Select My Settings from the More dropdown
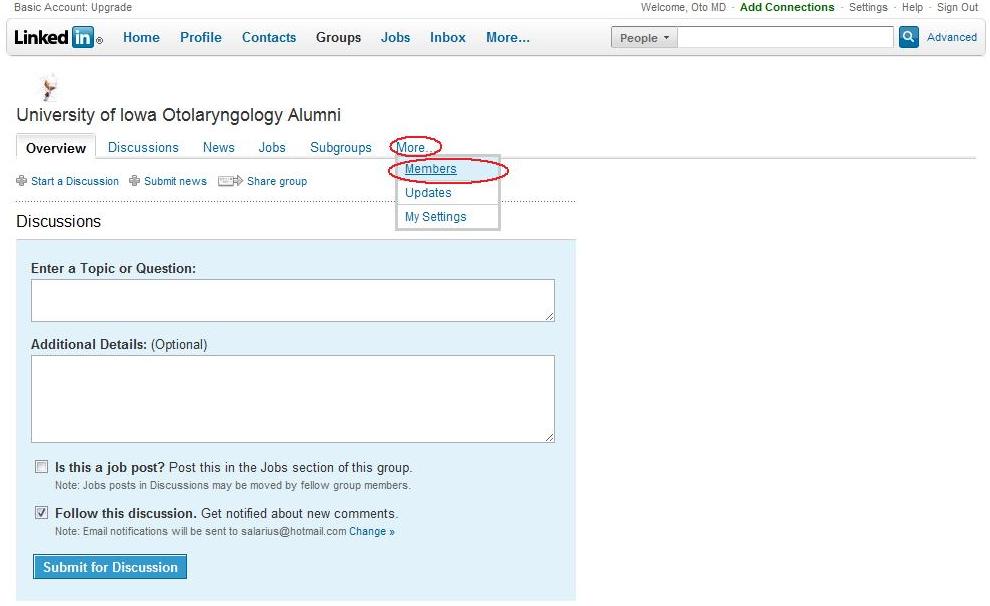Viewport: 990px width, 606px height. pyautogui.click(x=436, y=217)
